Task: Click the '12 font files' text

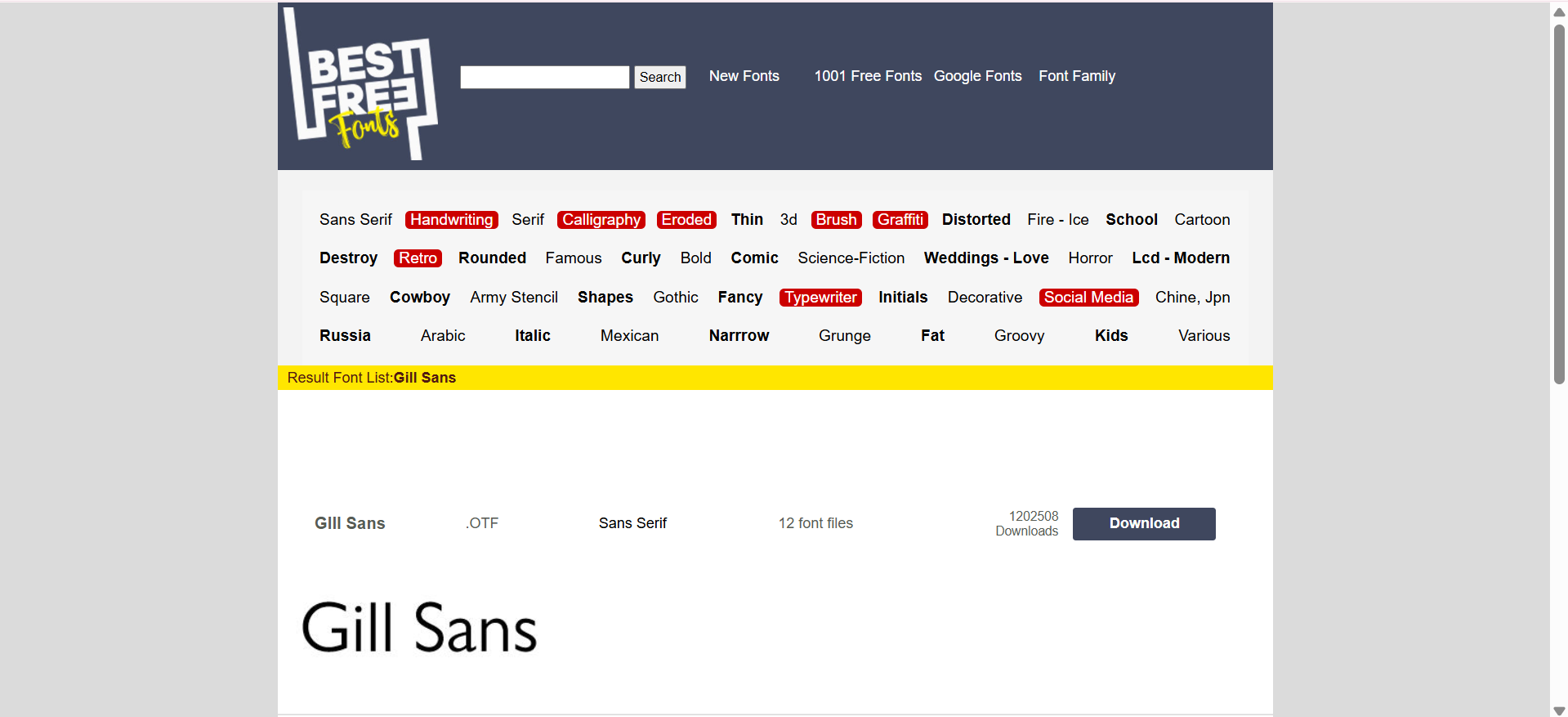Action: coord(815,523)
